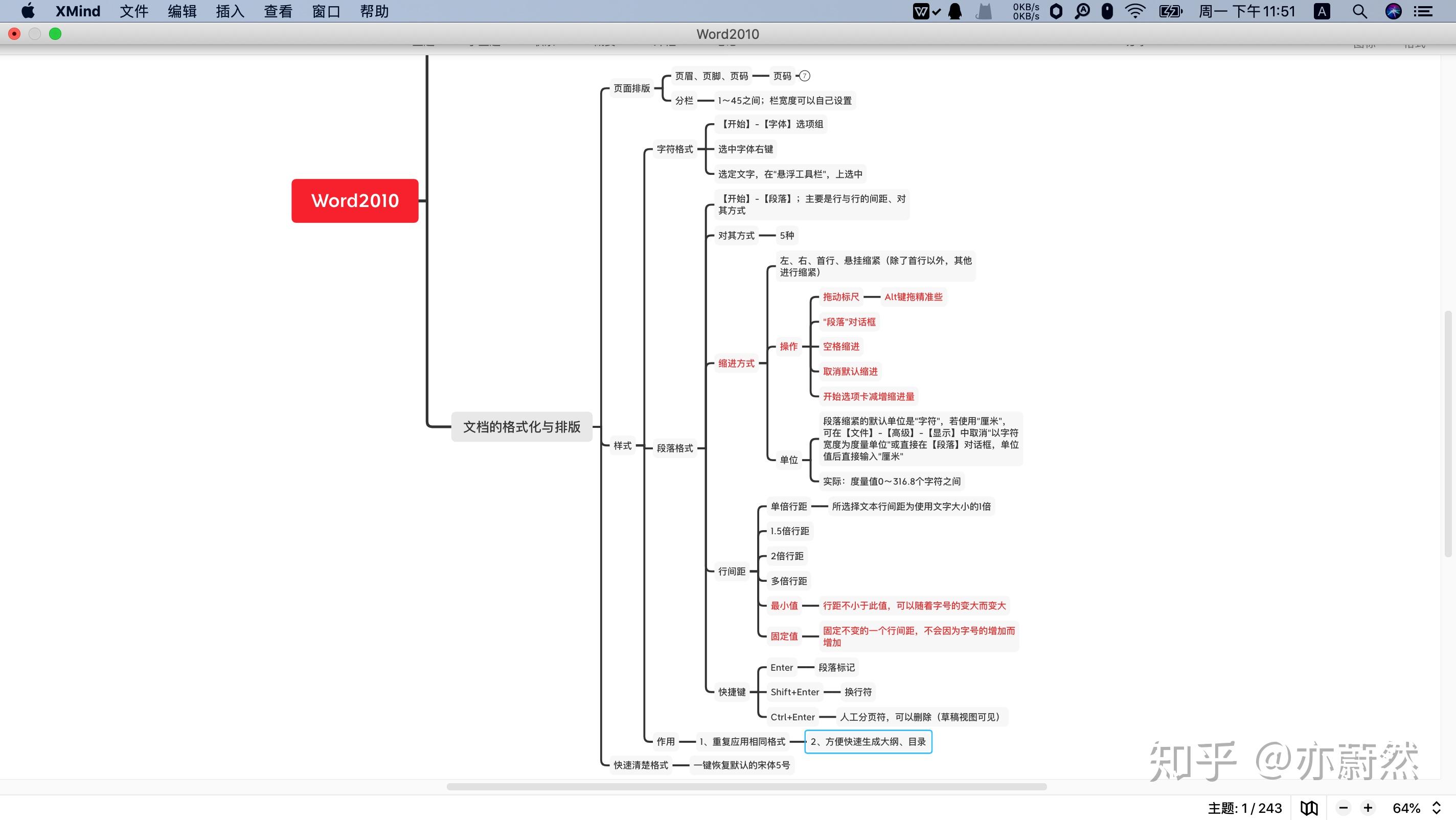Open the notification center list icon
Viewport: 1456px width, 820px height.
pos(1423,11)
